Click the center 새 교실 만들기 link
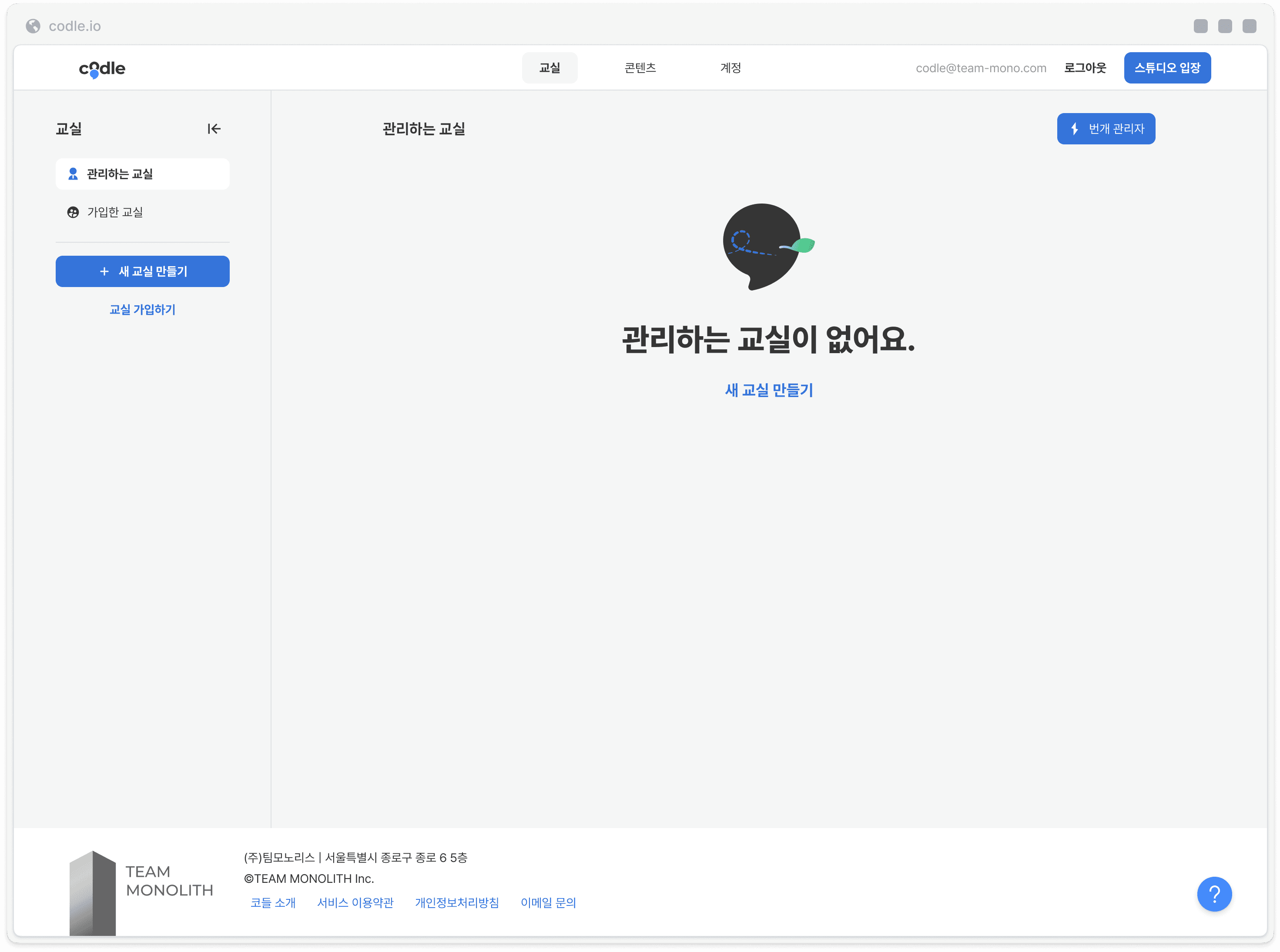This screenshot has width=1280, height=952. click(769, 390)
